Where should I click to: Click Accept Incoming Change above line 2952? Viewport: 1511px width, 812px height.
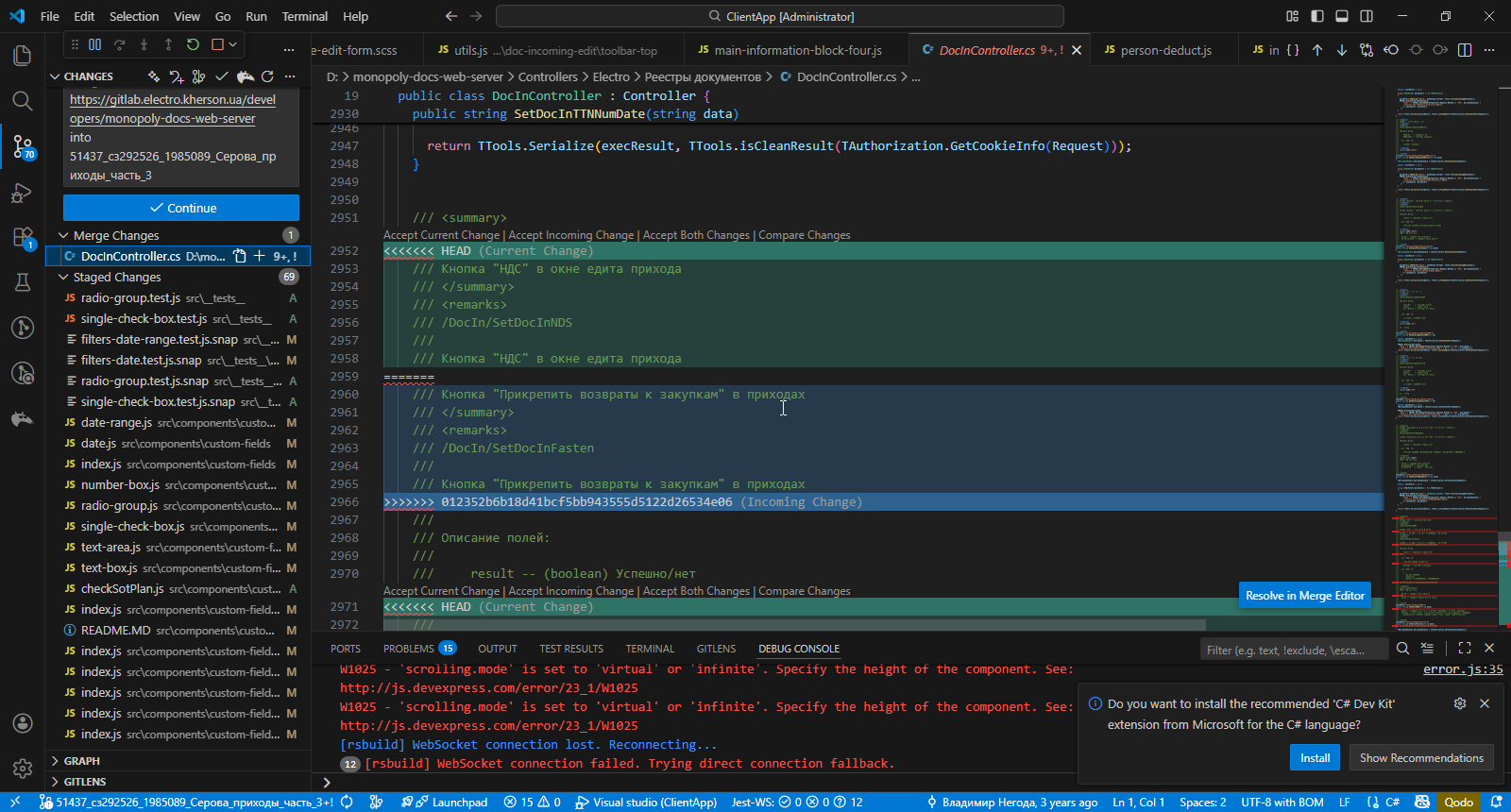(x=570, y=235)
